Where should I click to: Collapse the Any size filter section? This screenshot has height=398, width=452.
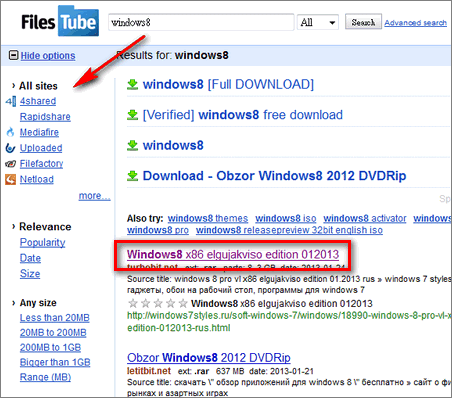[13, 303]
